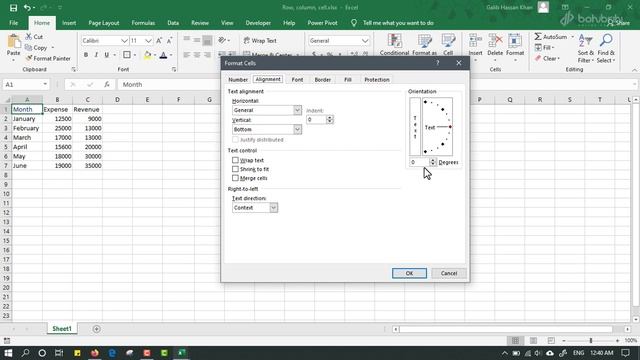This screenshot has width=640, height=360.
Task: Switch to the Border tab in dialog
Action: point(322,80)
